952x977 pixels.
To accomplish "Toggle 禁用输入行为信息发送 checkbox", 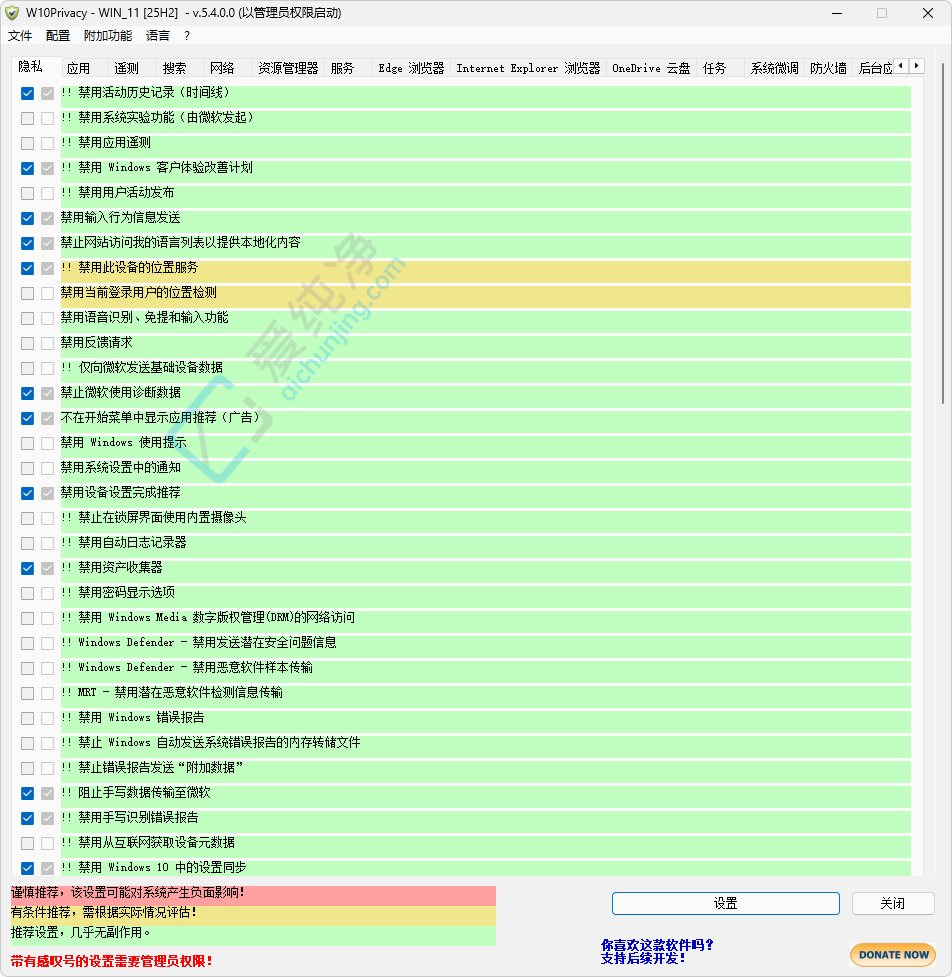I will 27,218.
